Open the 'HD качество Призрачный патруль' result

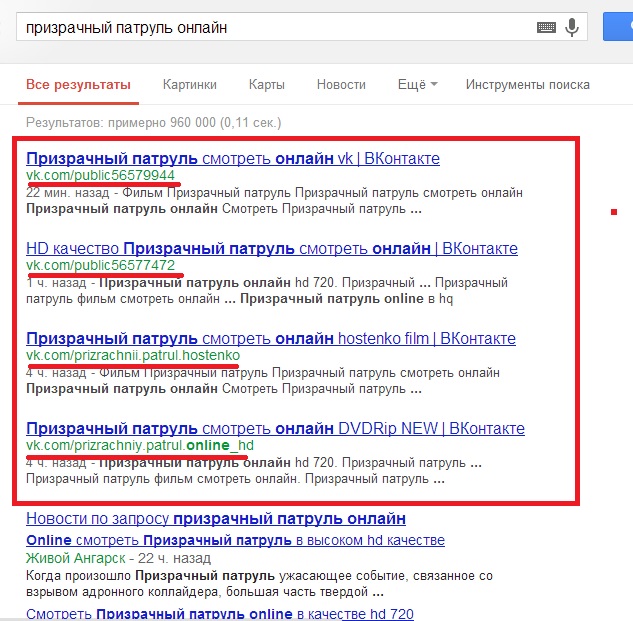click(271, 248)
